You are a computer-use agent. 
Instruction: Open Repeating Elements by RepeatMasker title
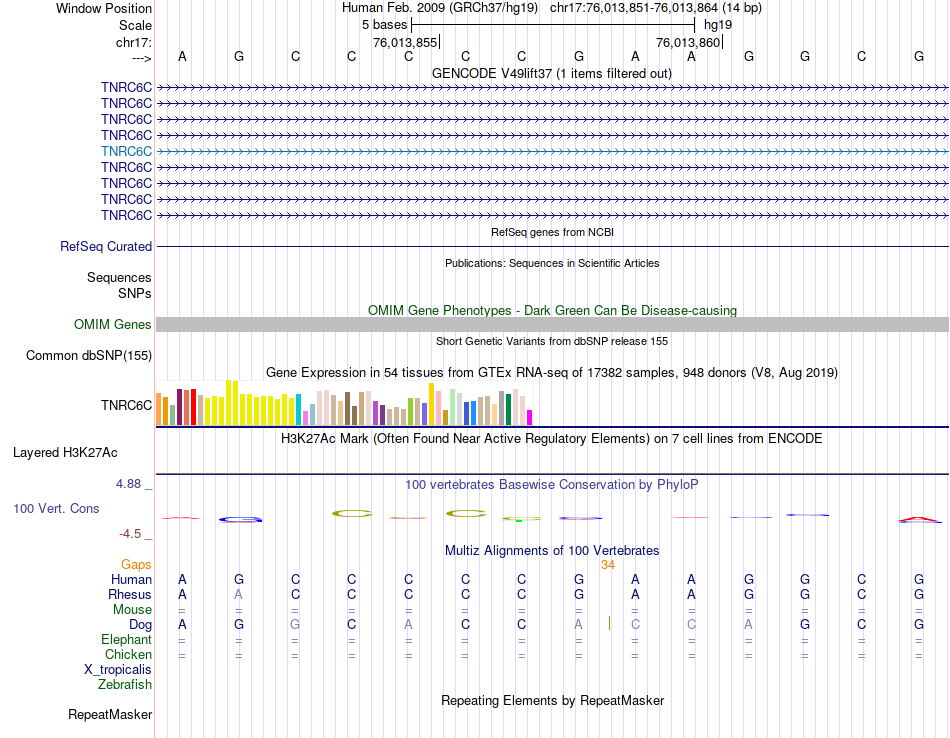[x=552, y=701]
